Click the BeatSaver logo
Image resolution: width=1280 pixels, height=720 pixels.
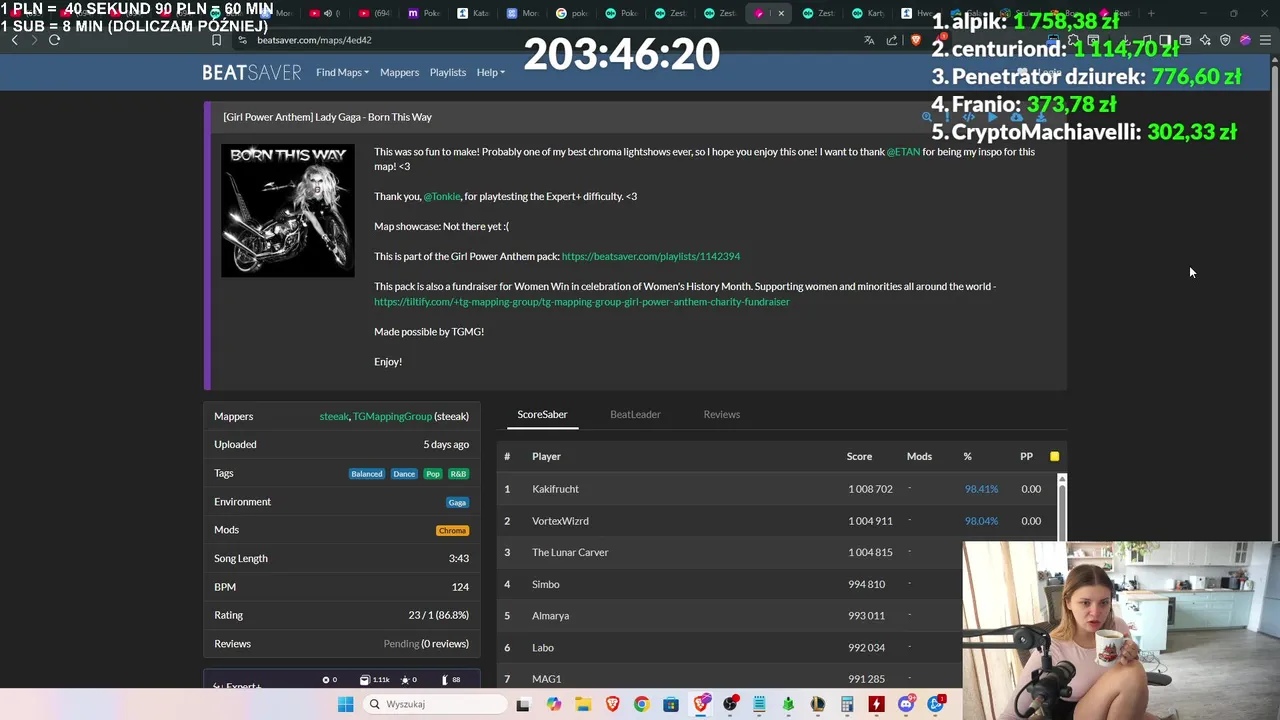(x=251, y=72)
